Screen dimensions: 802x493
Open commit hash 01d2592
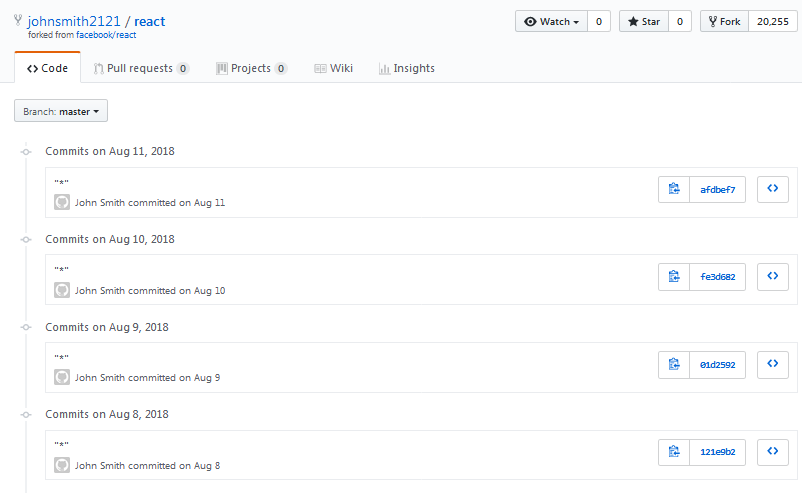[x=718, y=365]
